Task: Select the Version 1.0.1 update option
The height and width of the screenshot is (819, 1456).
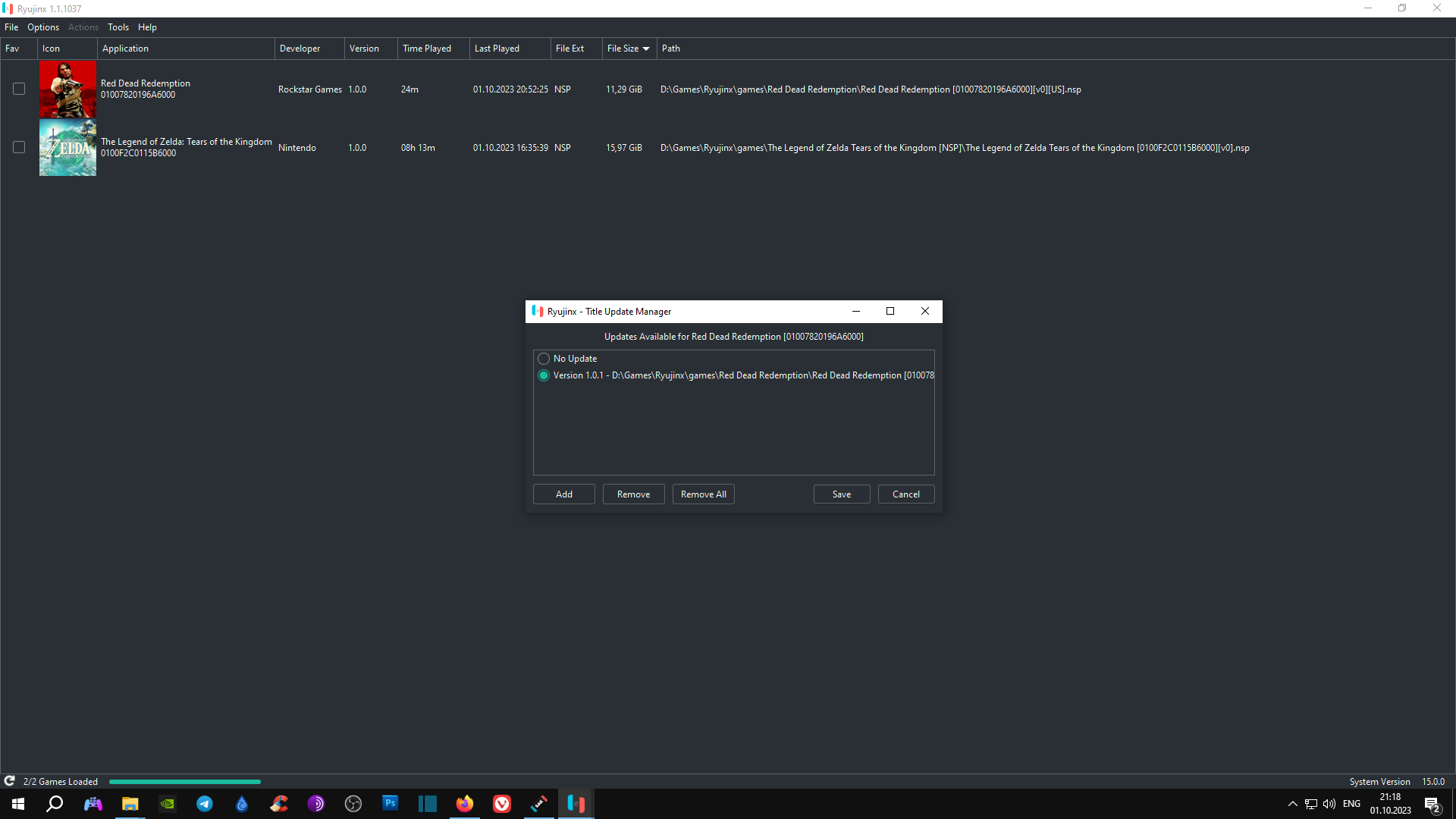Action: click(x=544, y=375)
